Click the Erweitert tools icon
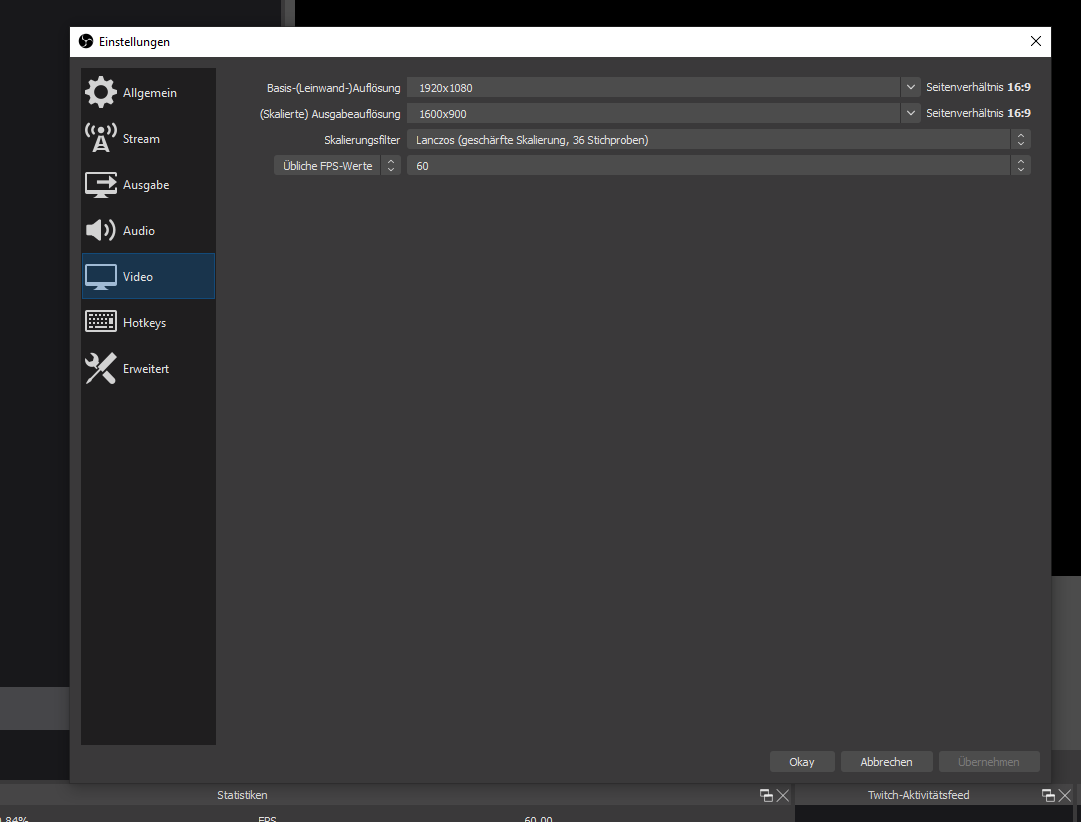Viewport: 1081px width, 822px height. click(x=100, y=368)
